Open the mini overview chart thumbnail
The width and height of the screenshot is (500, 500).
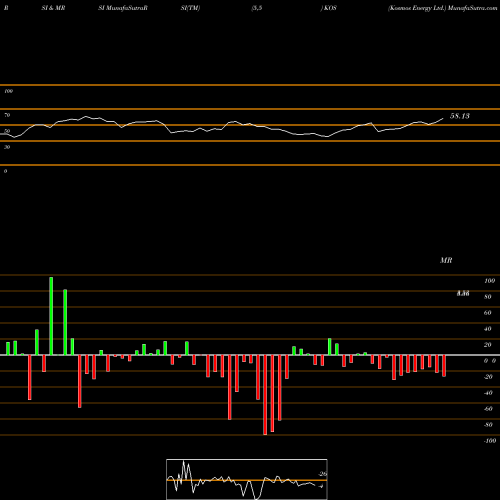click(247, 479)
